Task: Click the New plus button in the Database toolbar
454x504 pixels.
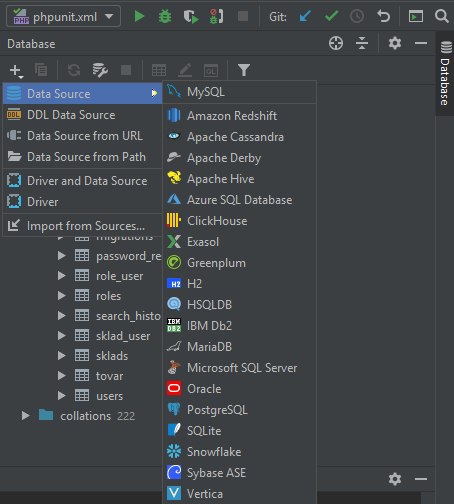Action: 15,70
